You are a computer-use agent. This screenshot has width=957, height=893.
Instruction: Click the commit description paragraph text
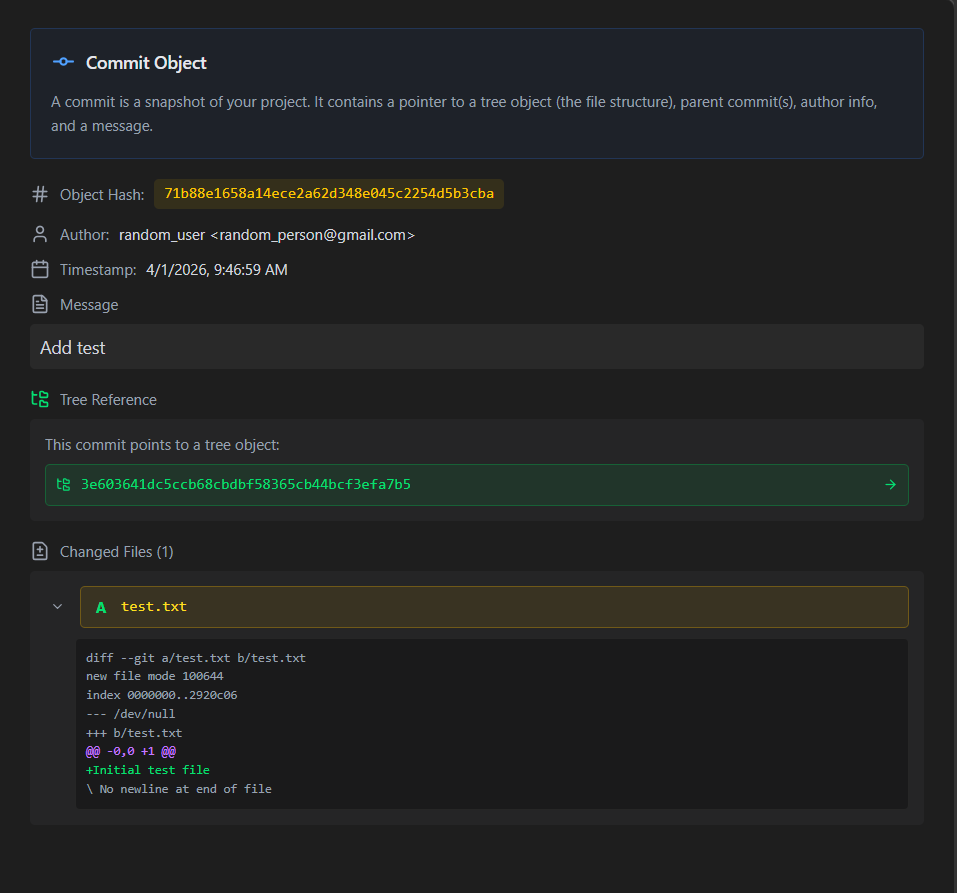(x=464, y=114)
